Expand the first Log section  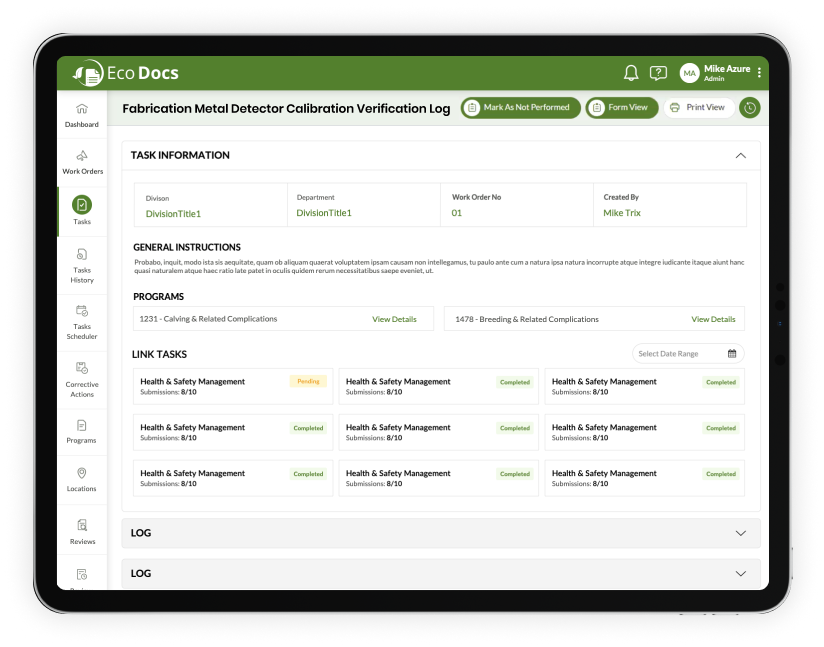click(x=741, y=533)
